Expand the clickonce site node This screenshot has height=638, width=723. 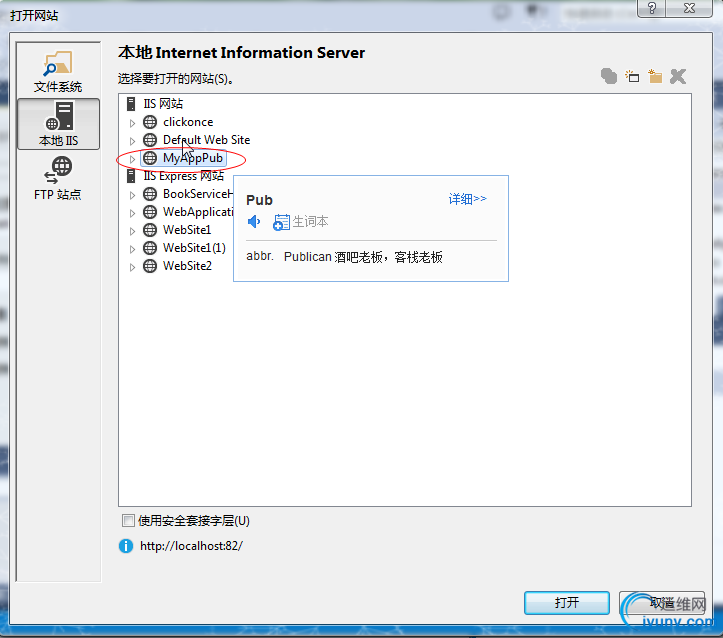click(132, 123)
